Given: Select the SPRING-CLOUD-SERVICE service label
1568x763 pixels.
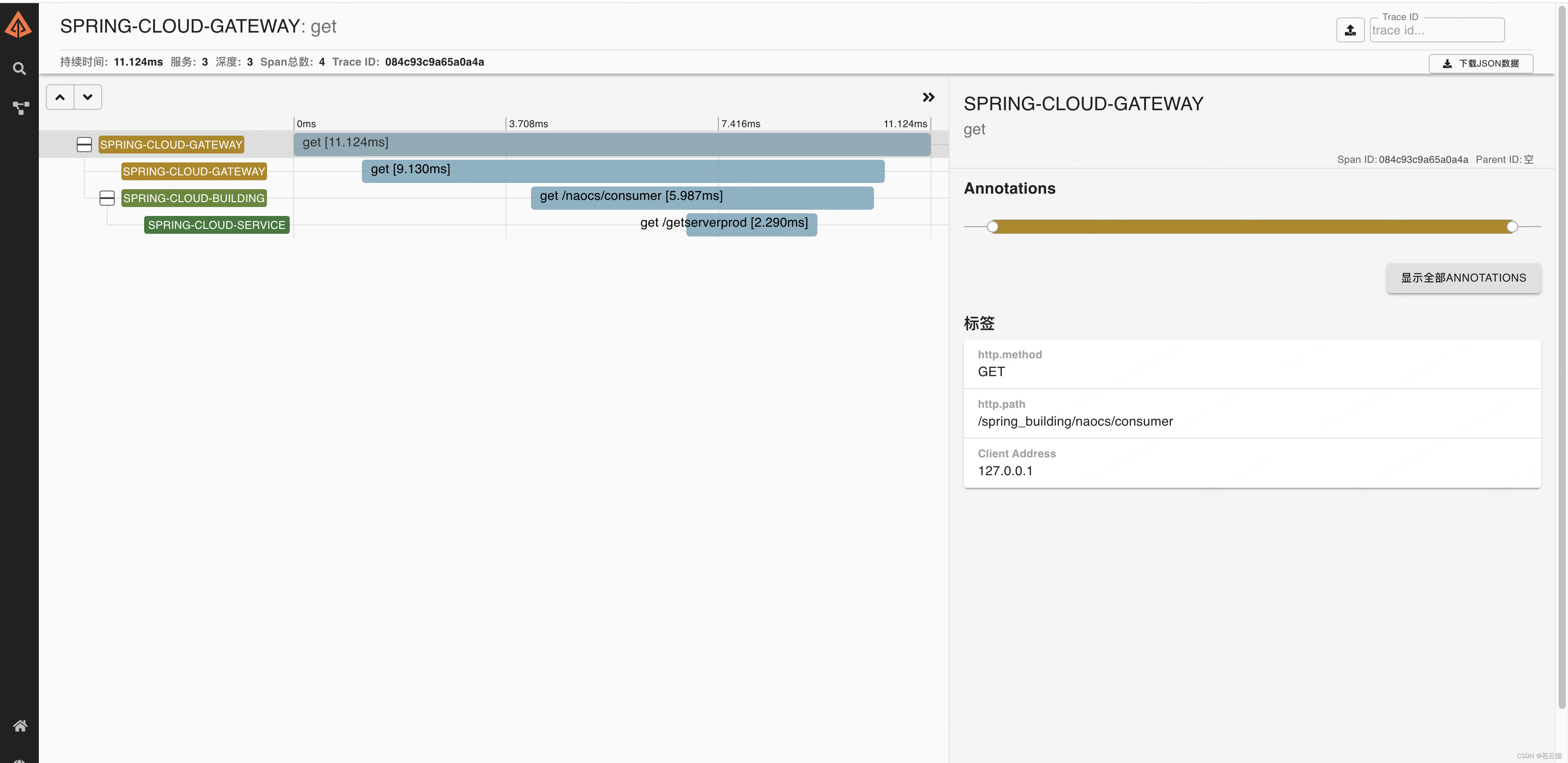Looking at the screenshot, I should pos(217,225).
